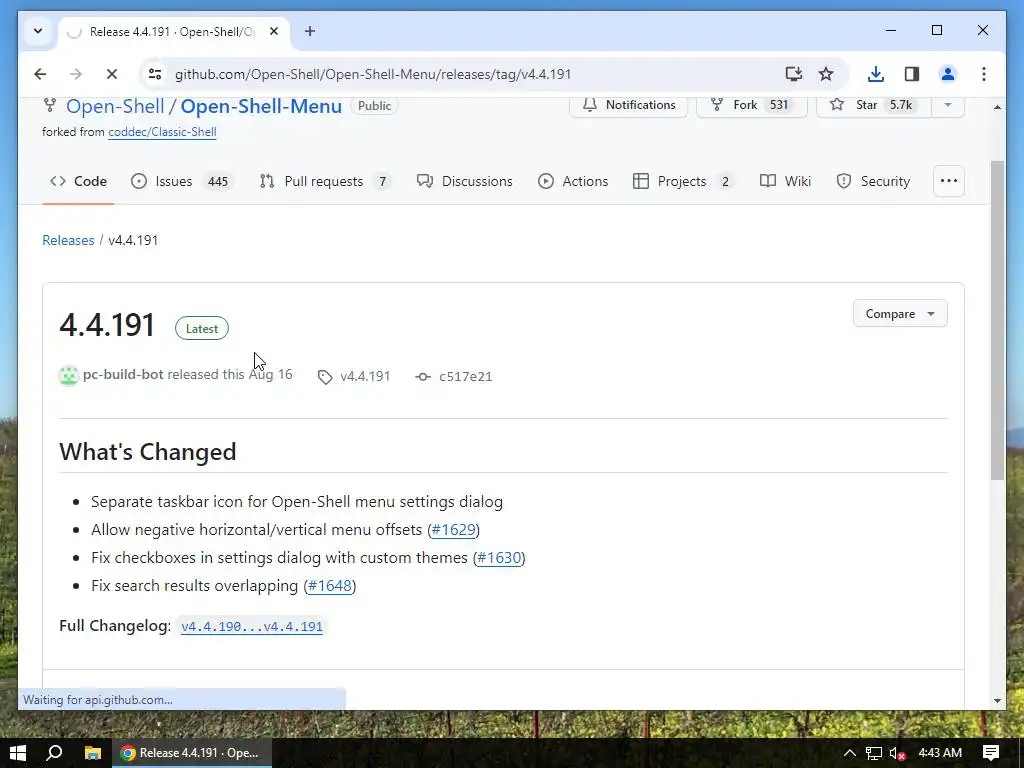1024x768 pixels.
Task: Open a new browser tab
Action: (310, 31)
